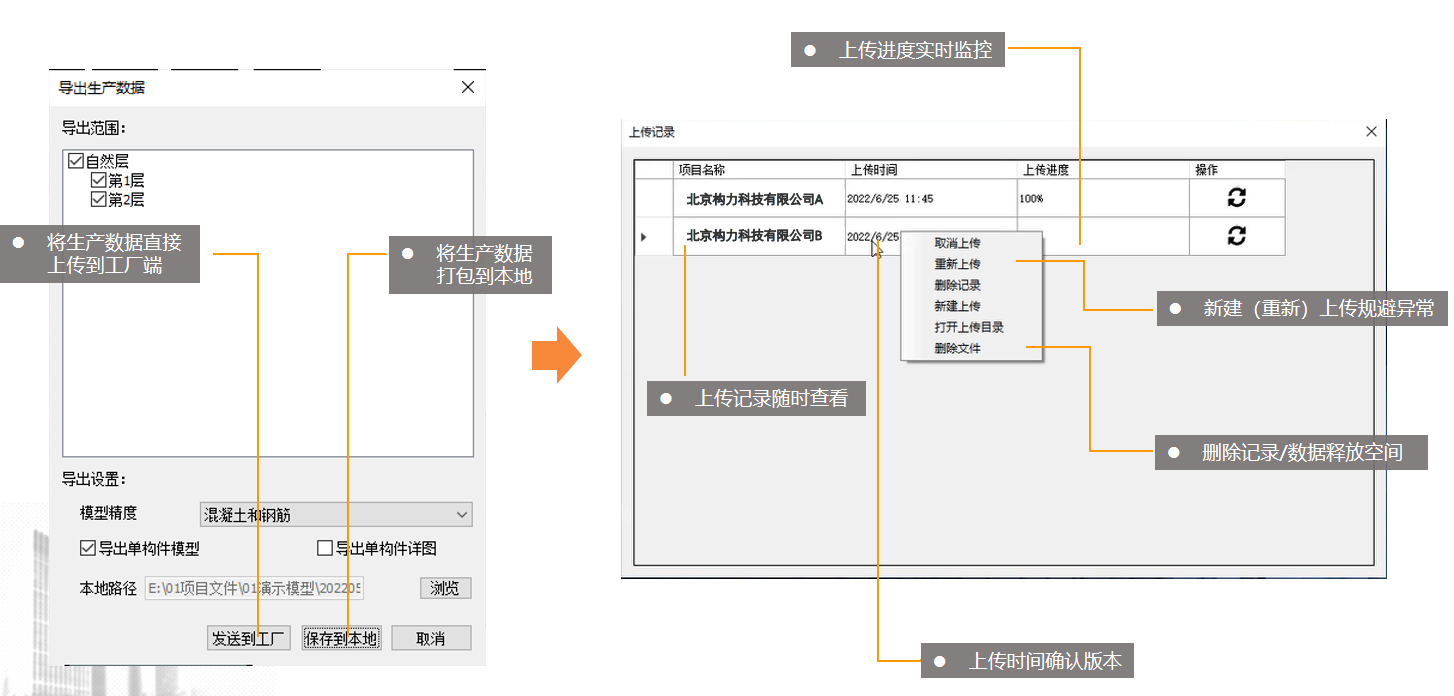Screen dimensions: 1454x696
Task: Choose 重新上传 from context menu
Action: (x=957, y=264)
